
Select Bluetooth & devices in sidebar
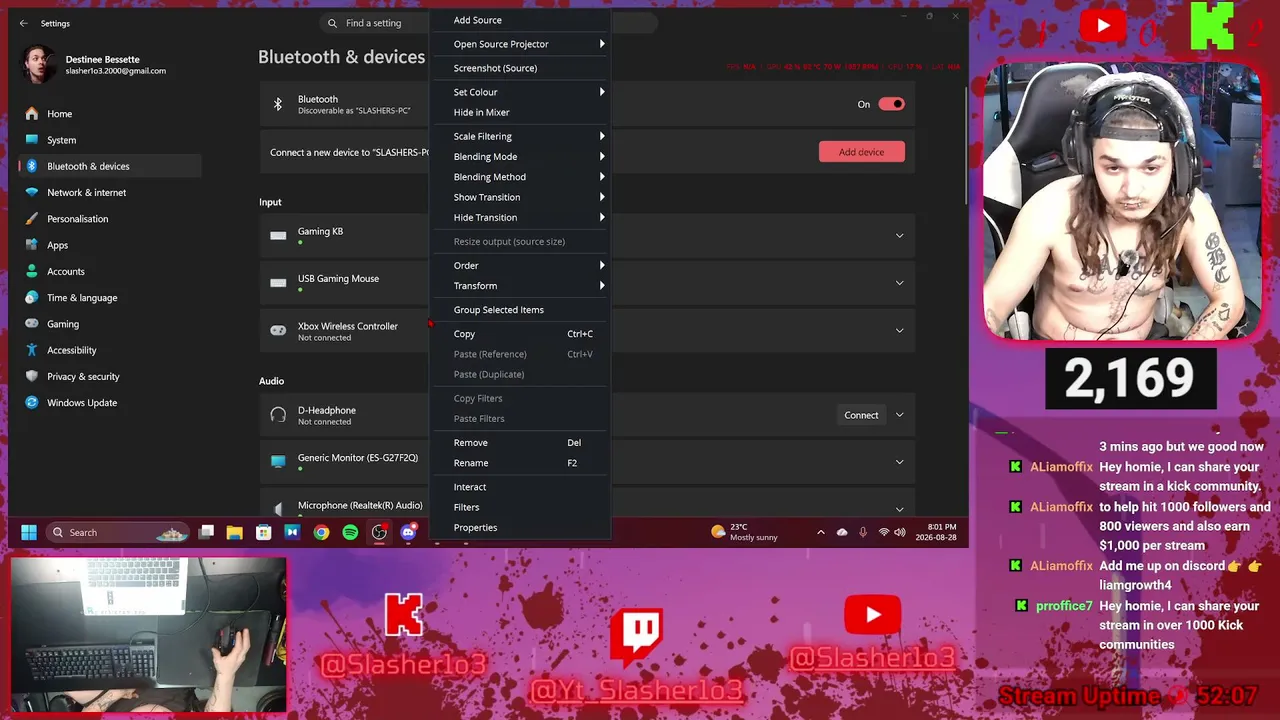pyautogui.click(x=110, y=166)
